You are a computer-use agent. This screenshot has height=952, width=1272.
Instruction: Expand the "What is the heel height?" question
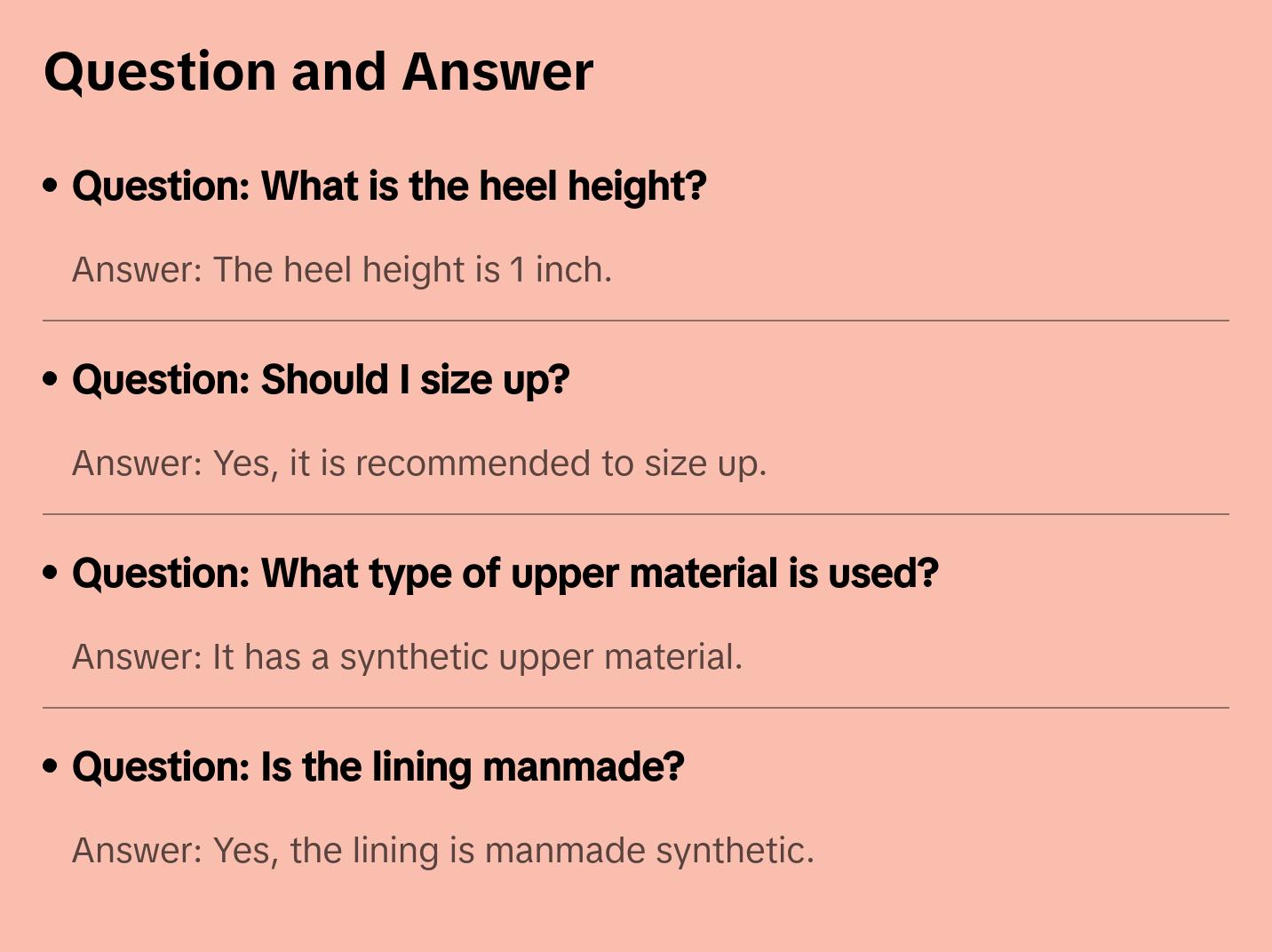pyautogui.click(x=389, y=186)
